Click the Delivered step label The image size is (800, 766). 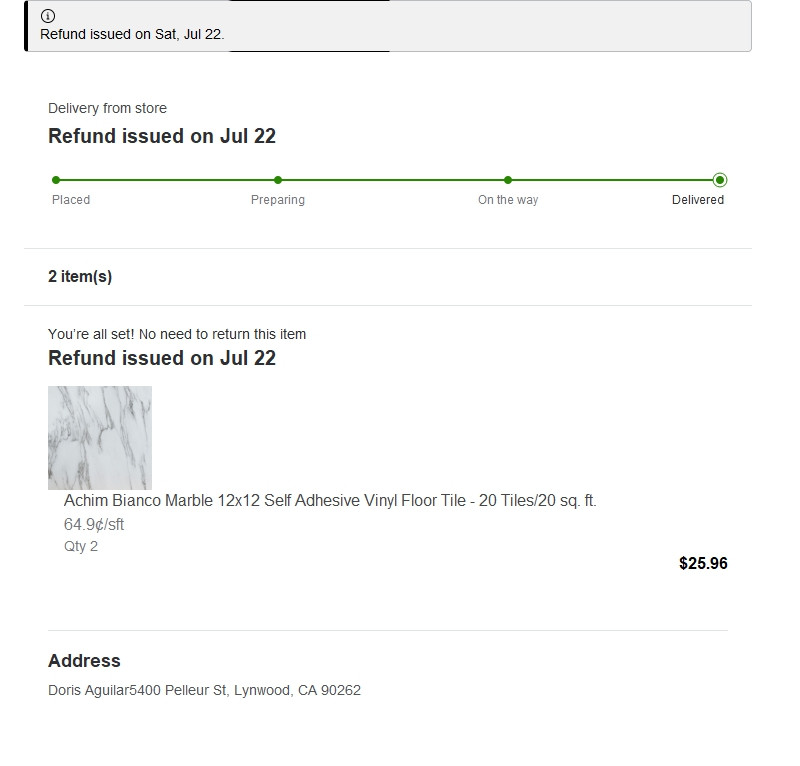[697, 200]
